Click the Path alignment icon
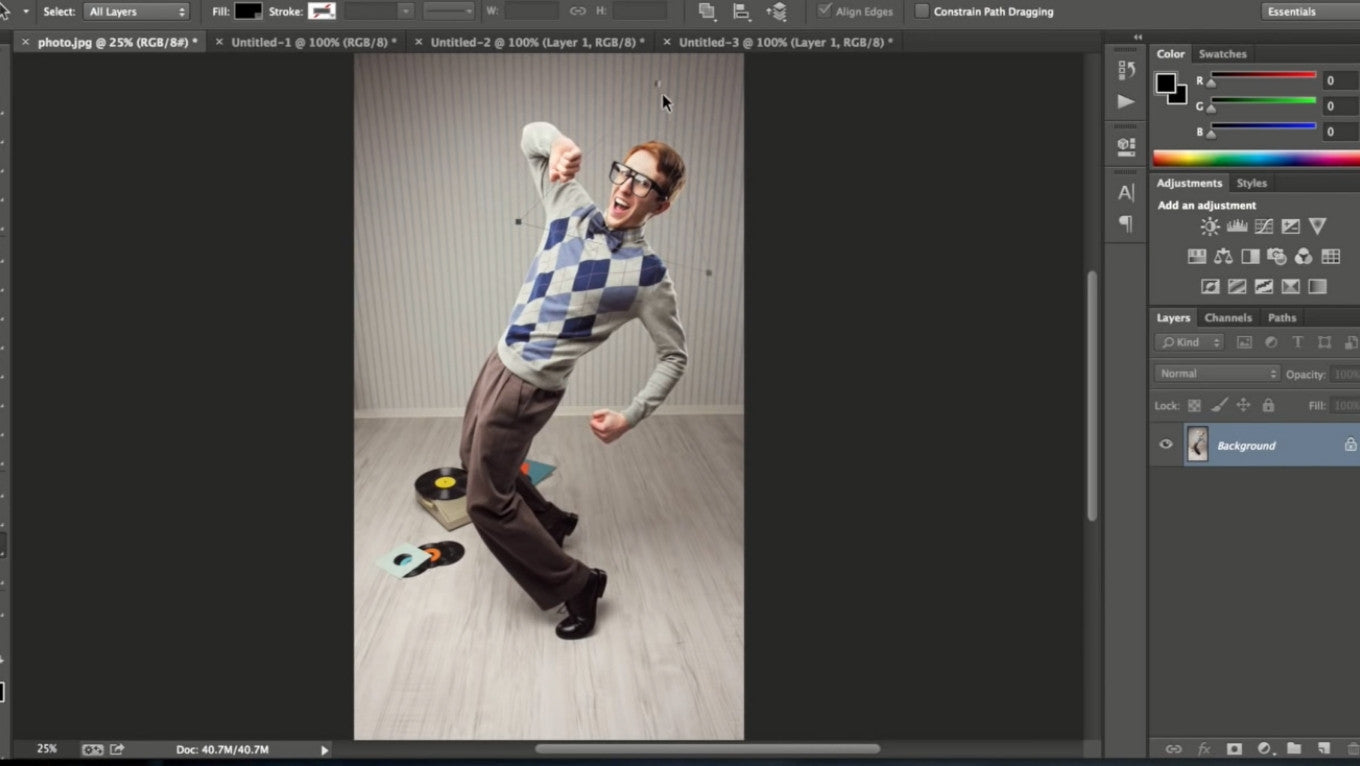The width and height of the screenshot is (1360, 766). [x=741, y=12]
